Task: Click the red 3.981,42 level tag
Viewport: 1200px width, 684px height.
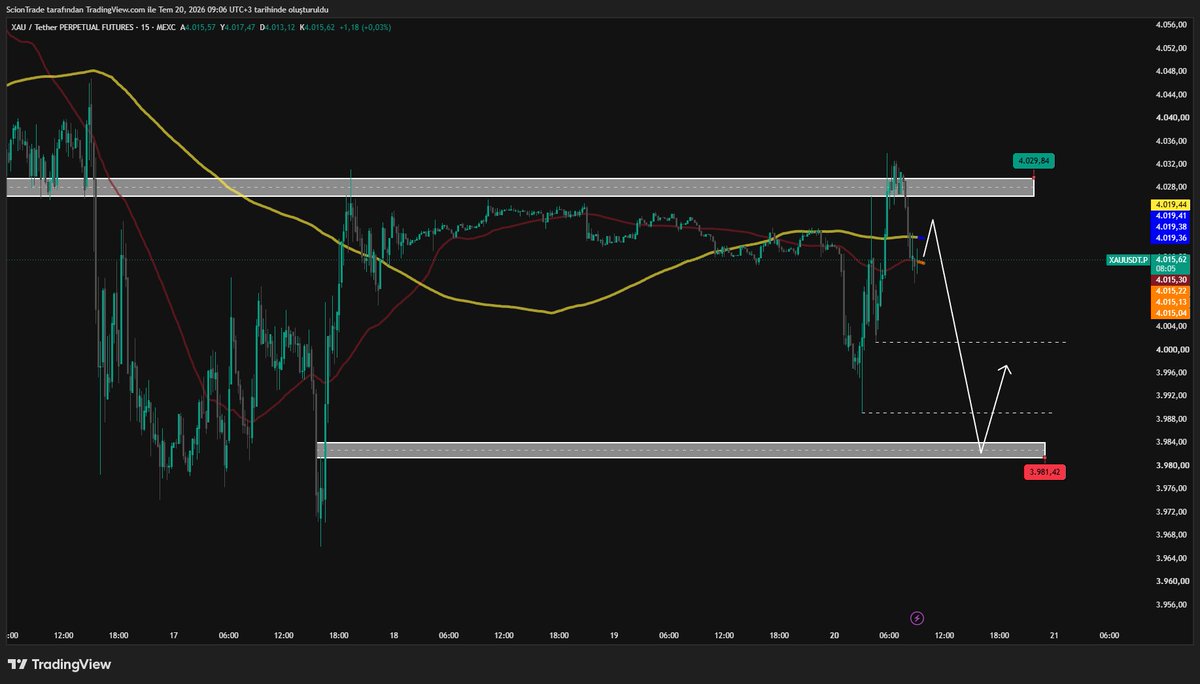Action: click(1044, 472)
